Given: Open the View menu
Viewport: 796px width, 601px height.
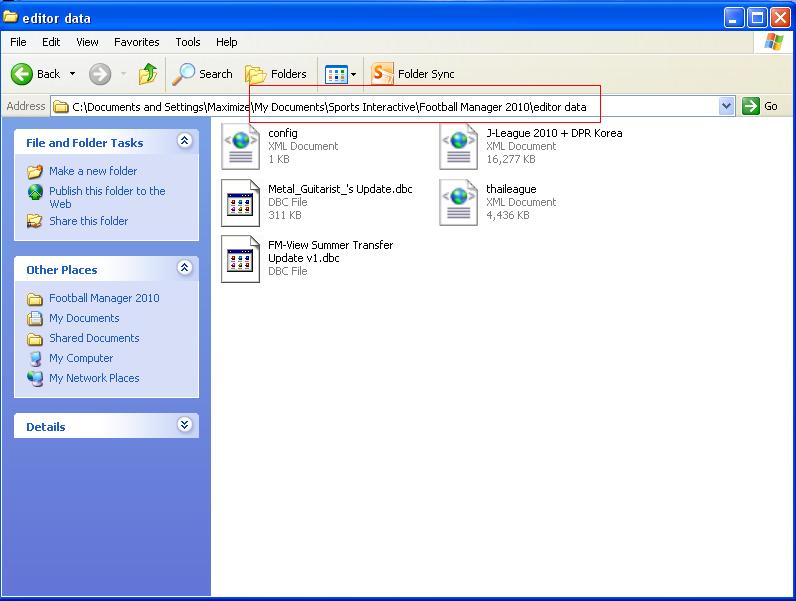Looking at the screenshot, I should pyautogui.click(x=87, y=42).
